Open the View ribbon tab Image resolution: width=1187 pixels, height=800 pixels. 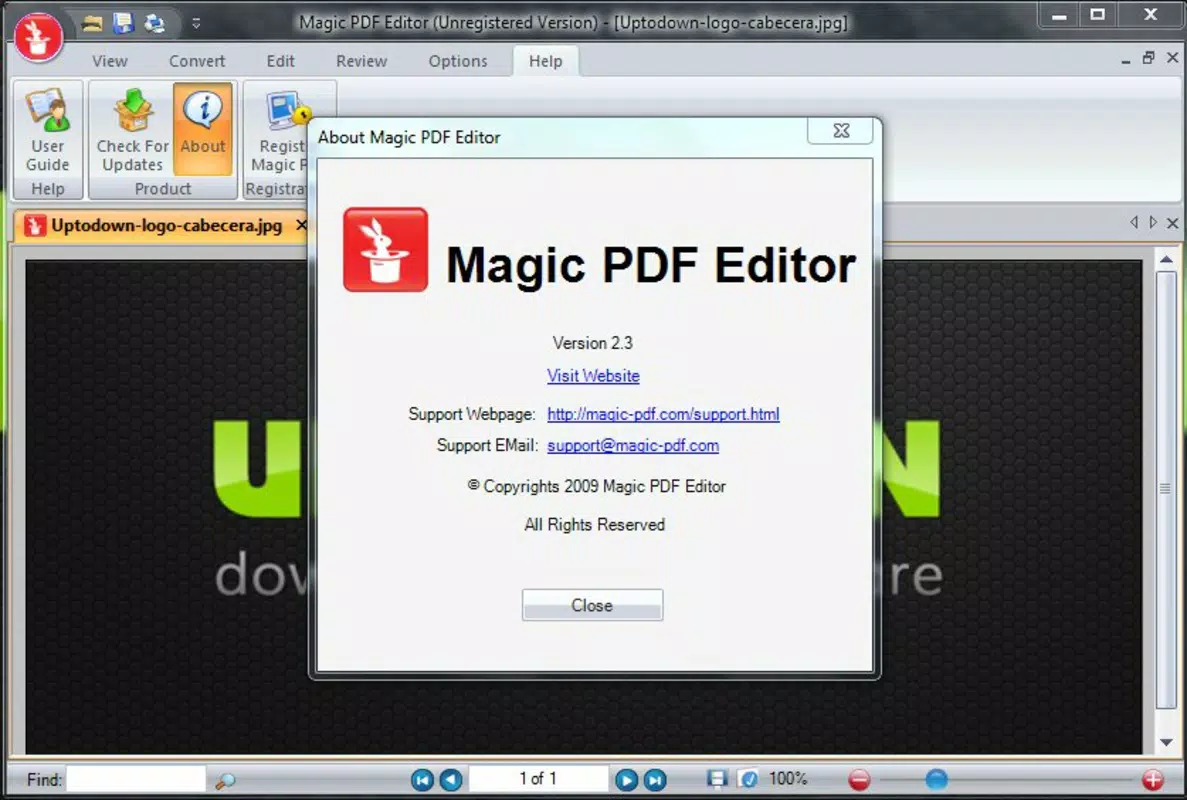click(110, 61)
